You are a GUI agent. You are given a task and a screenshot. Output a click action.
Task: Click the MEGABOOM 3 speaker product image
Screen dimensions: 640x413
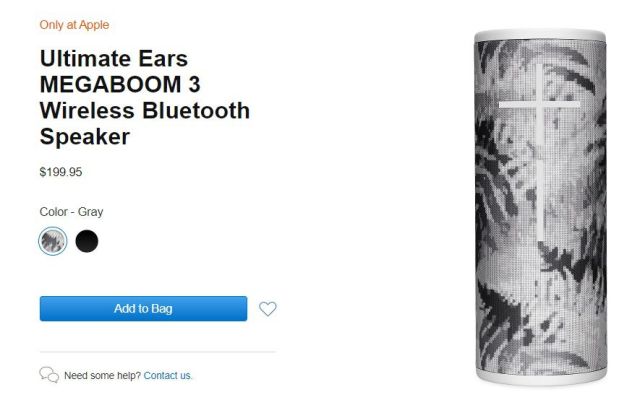tap(540, 207)
